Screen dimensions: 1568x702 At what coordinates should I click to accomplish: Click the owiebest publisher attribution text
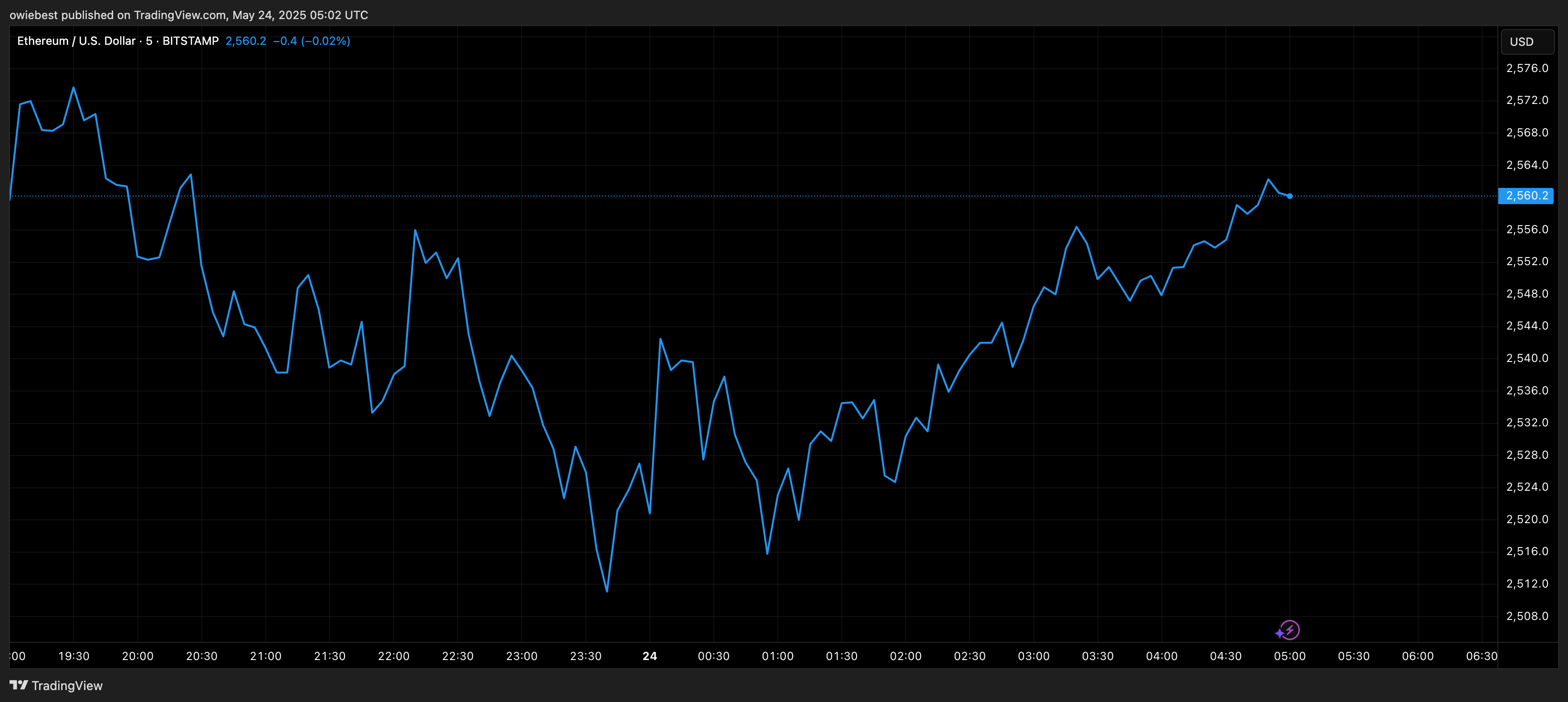tap(33, 15)
